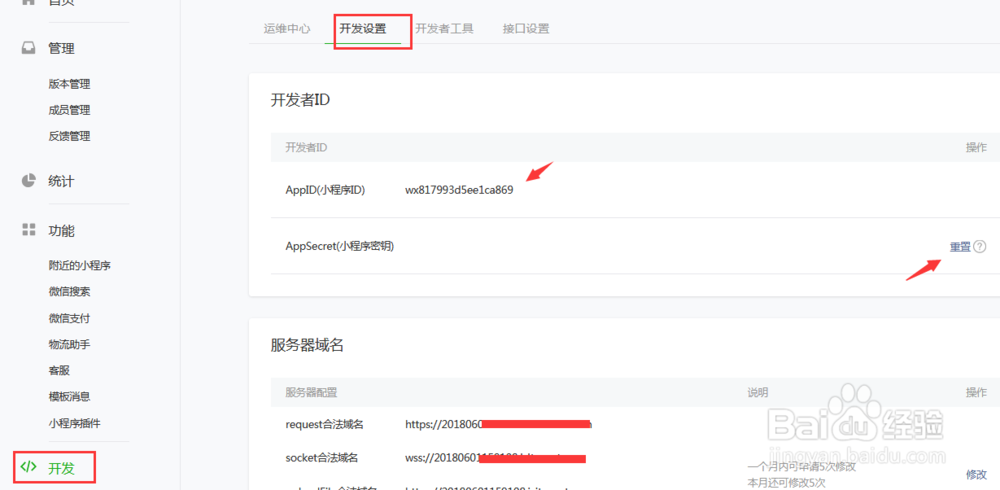This screenshot has height=490, width=1000.
Task: Click the 功能 grid icon
Action: point(28,230)
